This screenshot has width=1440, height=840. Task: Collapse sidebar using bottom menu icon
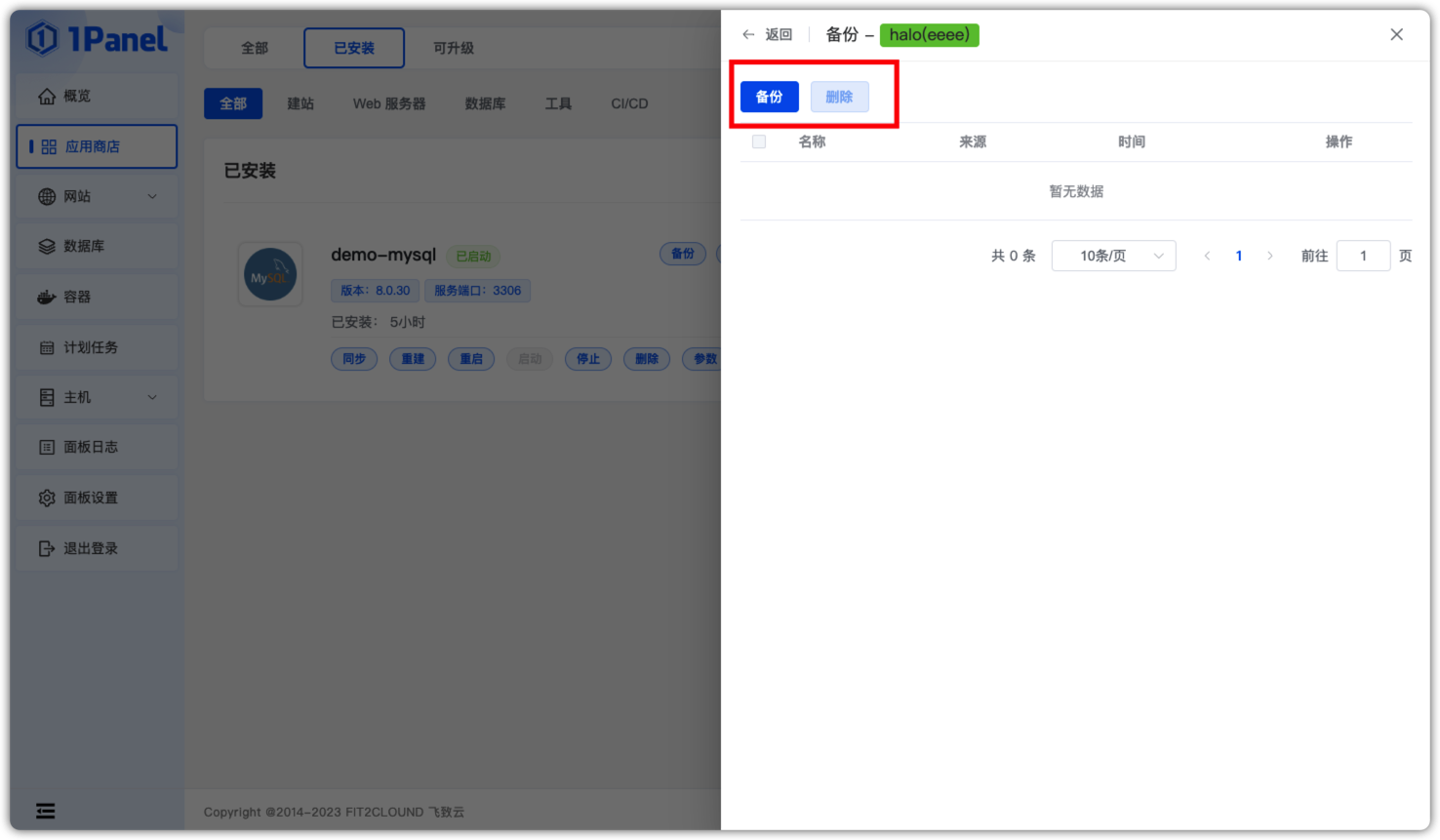click(46, 812)
